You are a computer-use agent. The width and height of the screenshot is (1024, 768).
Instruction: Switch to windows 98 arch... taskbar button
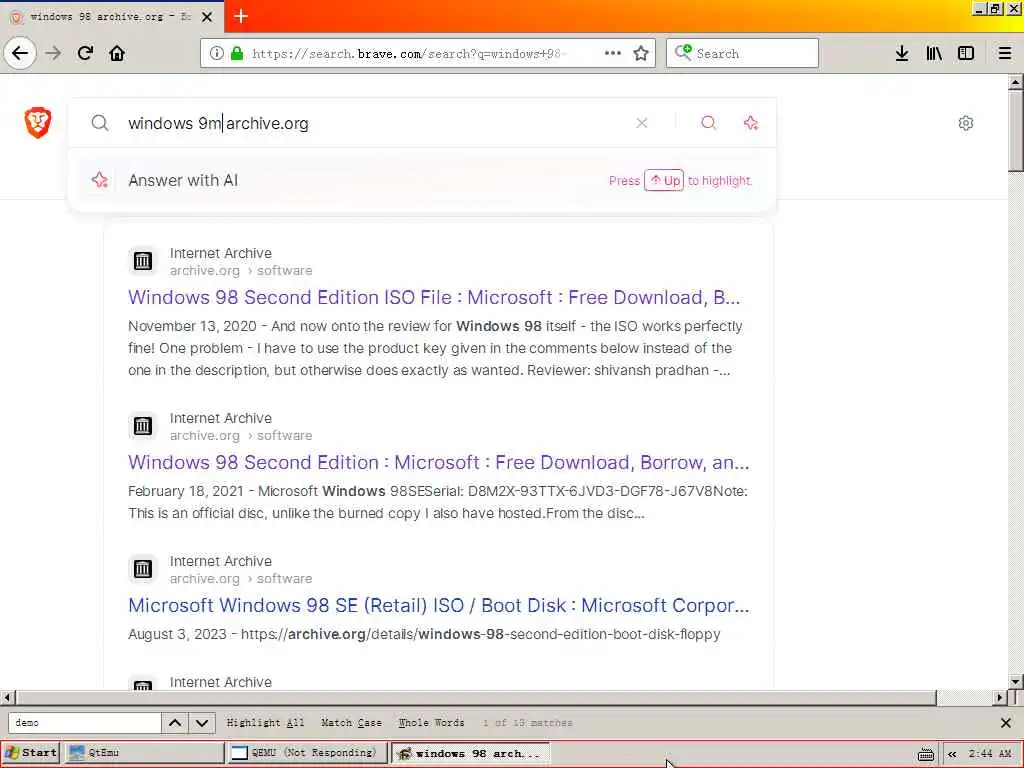470,753
